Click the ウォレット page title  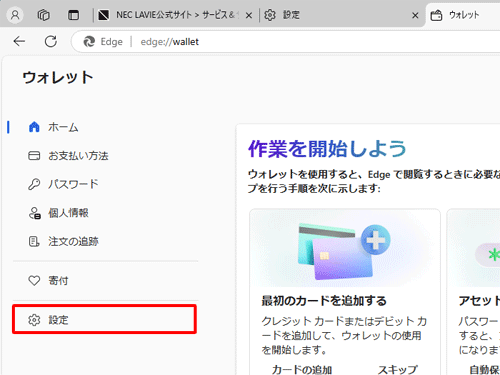click(x=58, y=77)
